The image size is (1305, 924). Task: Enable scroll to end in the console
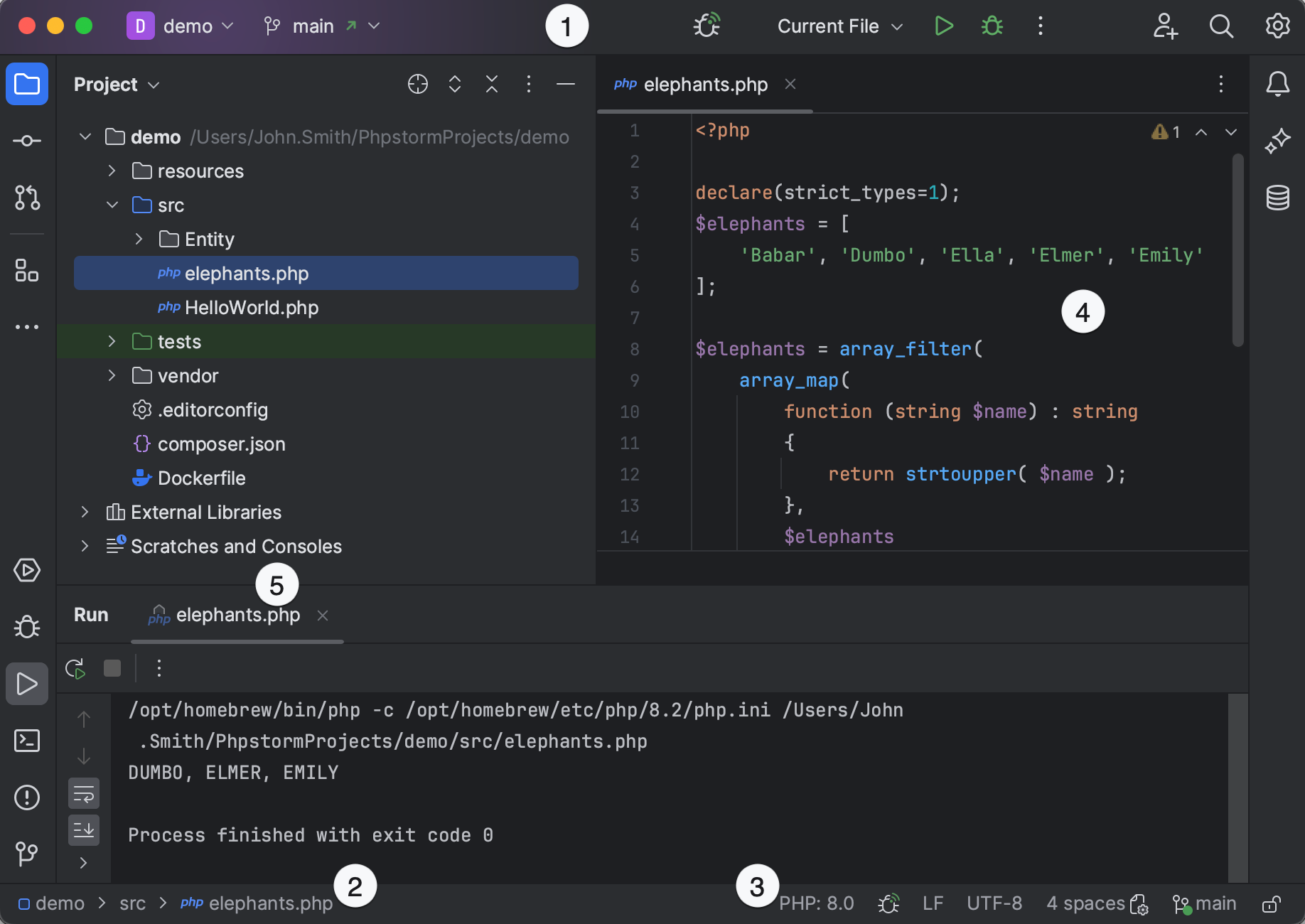coord(83,830)
